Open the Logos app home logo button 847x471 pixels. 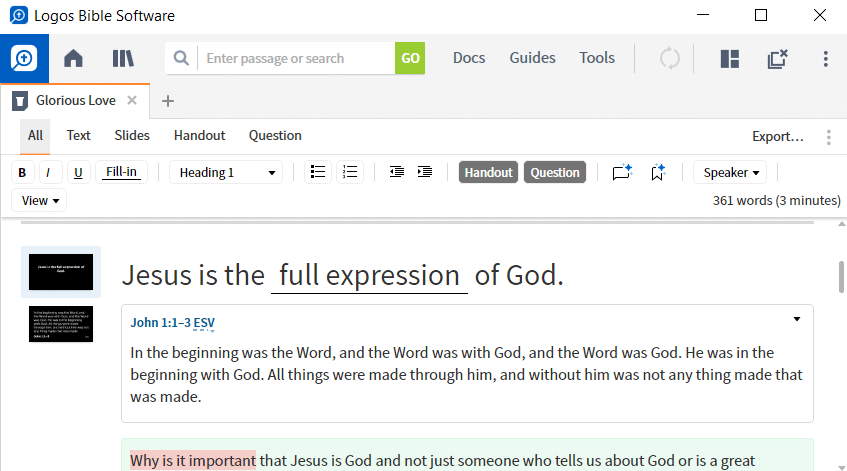(x=24, y=58)
